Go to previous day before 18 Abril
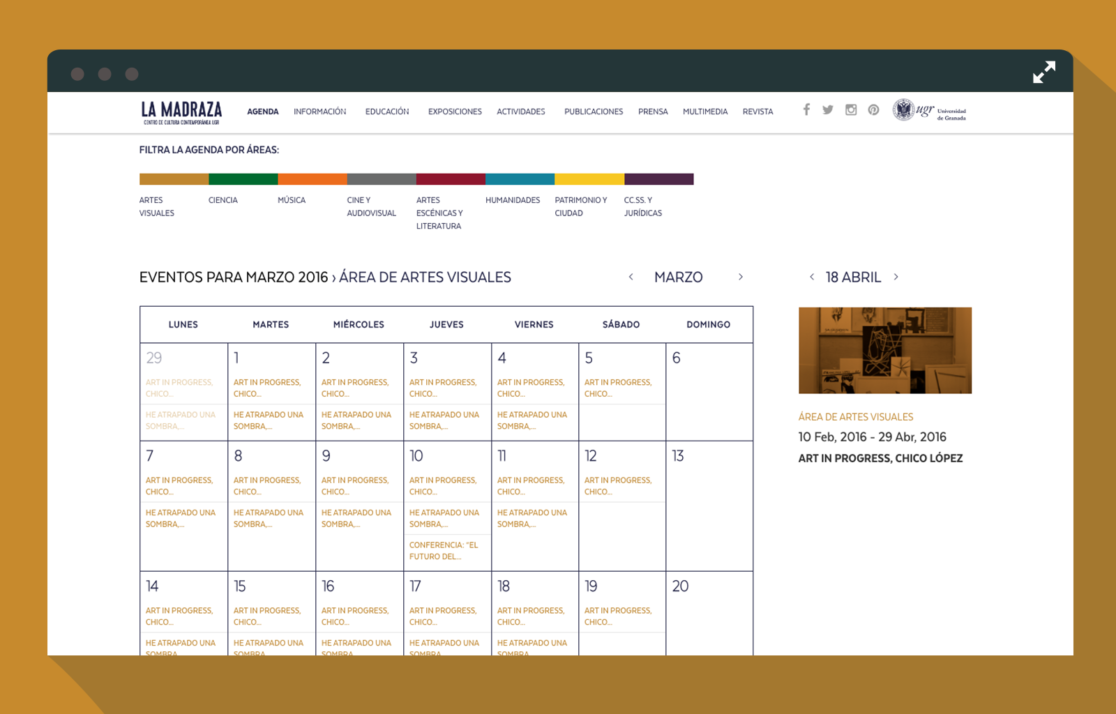Viewport: 1116px width, 714px height. [x=812, y=277]
